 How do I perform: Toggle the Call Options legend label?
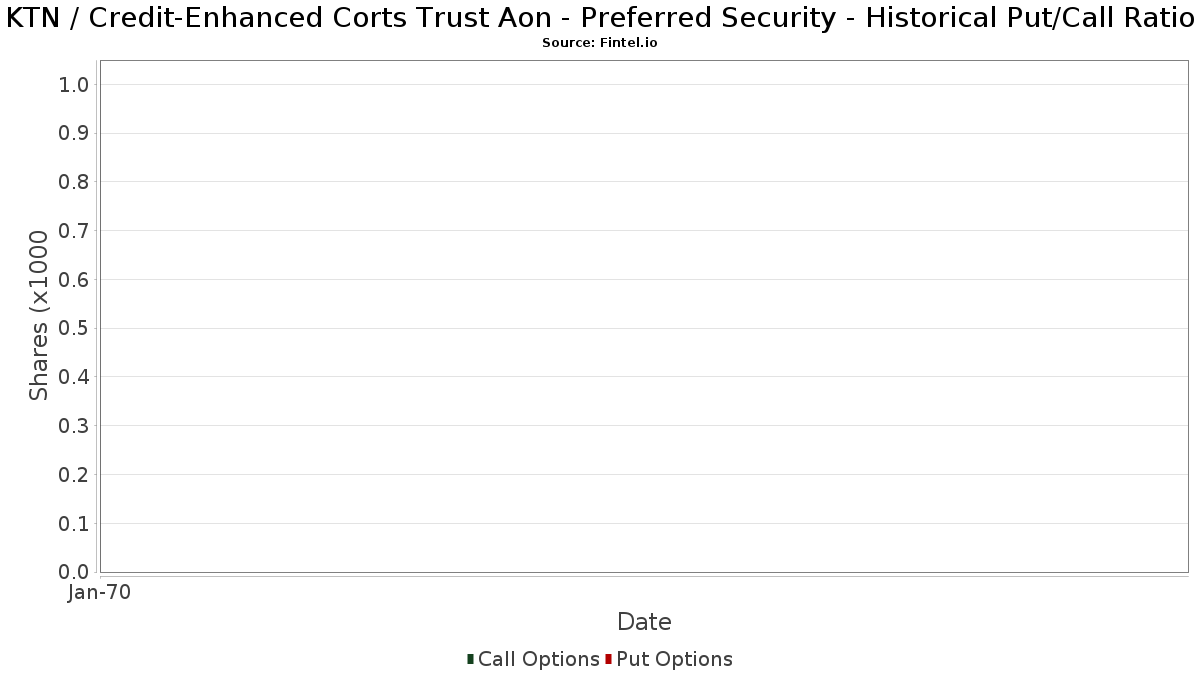(538, 659)
